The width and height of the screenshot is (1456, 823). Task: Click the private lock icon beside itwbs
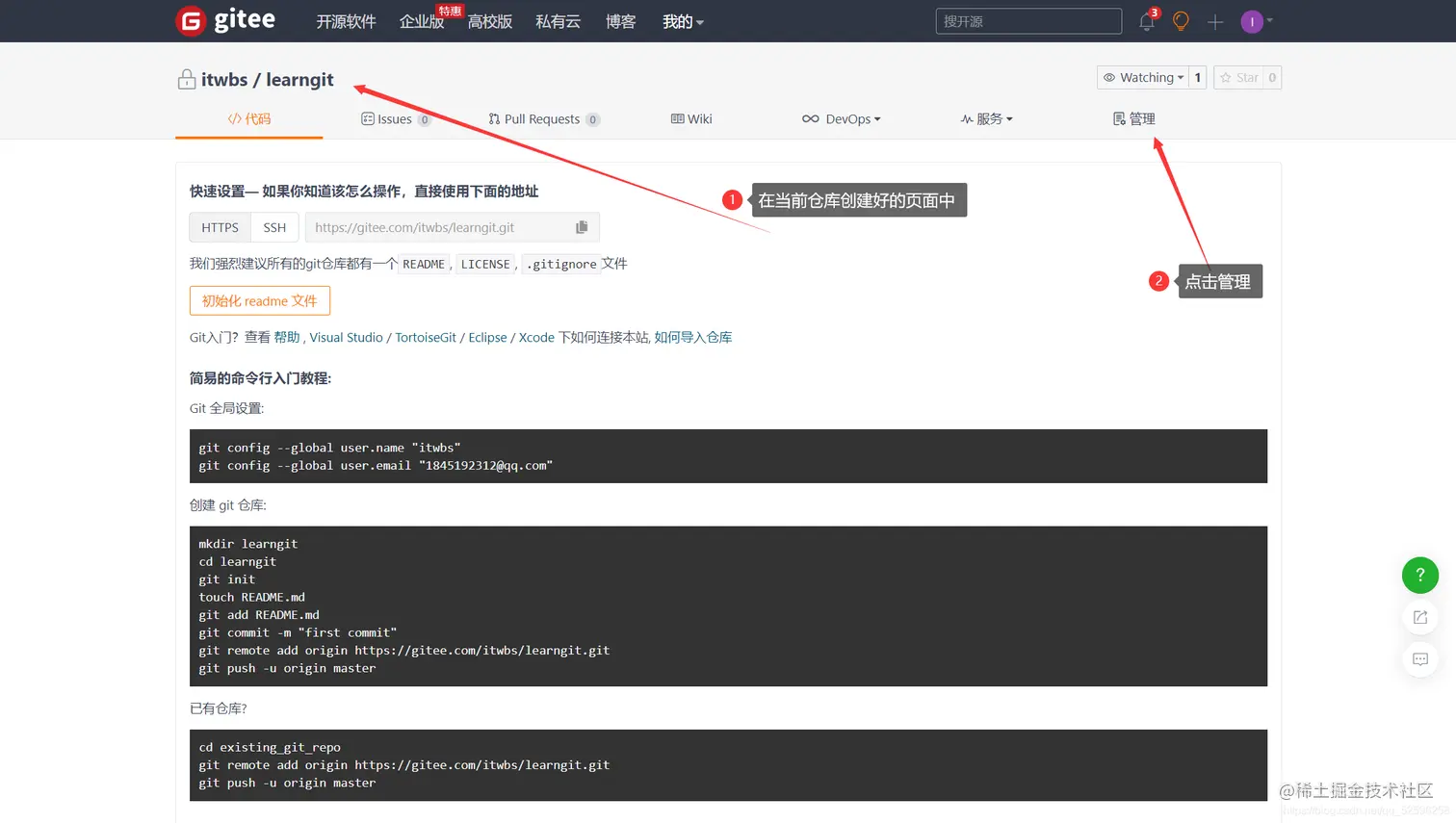186,80
